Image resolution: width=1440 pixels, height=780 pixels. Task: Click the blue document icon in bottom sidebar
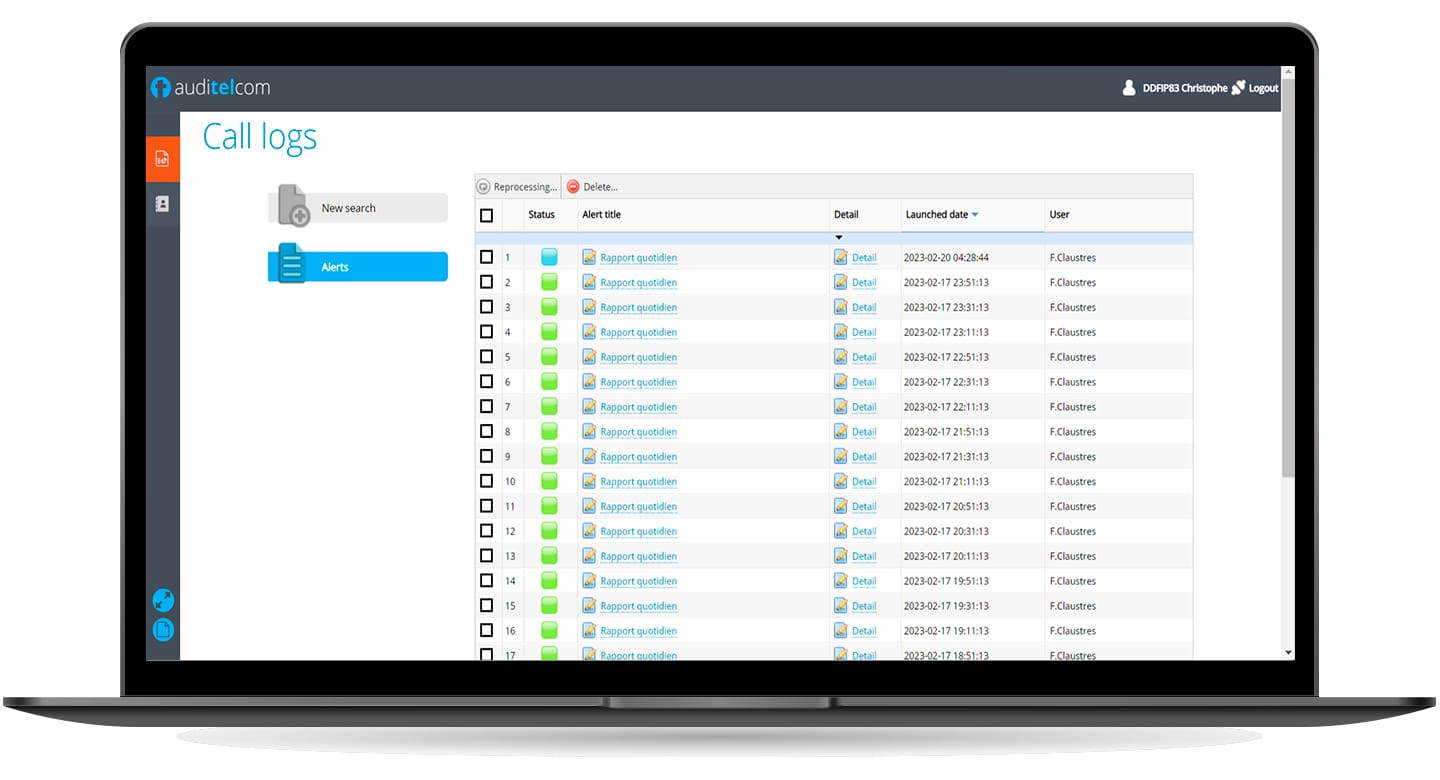(163, 630)
